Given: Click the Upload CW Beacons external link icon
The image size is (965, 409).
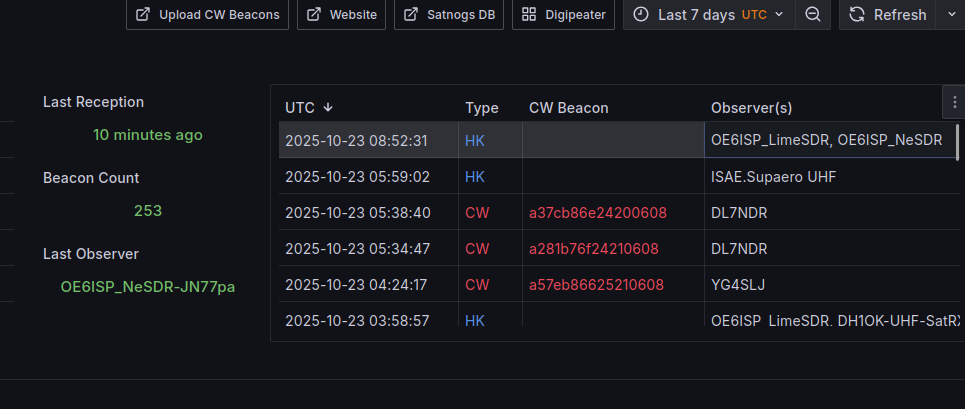Looking at the screenshot, I should 143,15.
